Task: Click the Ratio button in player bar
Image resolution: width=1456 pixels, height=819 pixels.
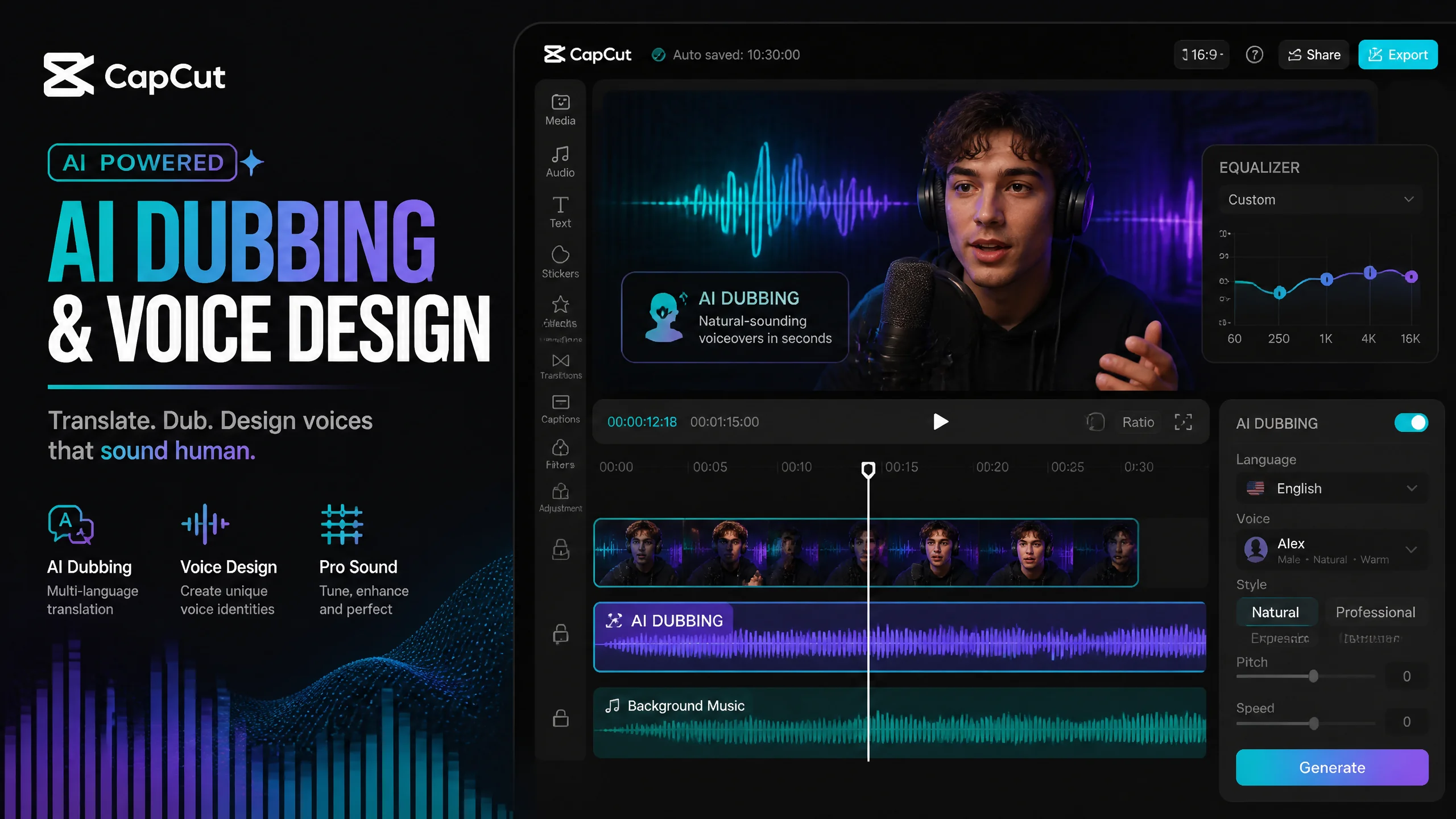Action: coord(1138,422)
